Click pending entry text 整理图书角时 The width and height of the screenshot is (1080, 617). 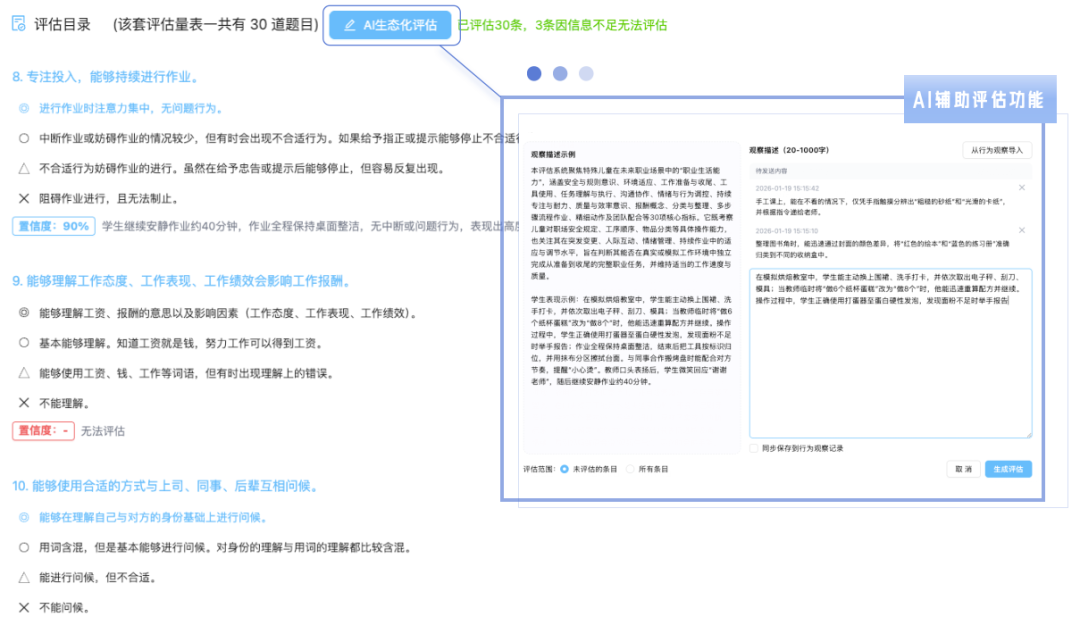click(882, 249)
